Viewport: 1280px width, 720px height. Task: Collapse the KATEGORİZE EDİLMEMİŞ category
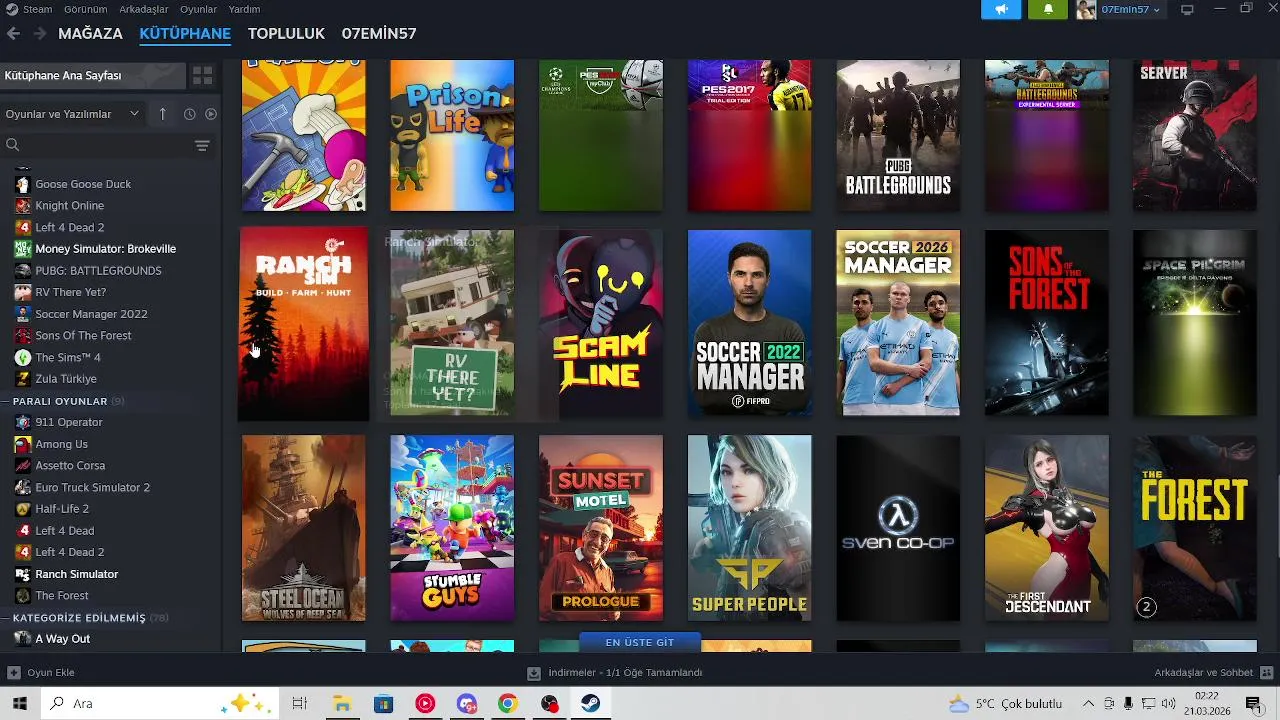[7, 618]
